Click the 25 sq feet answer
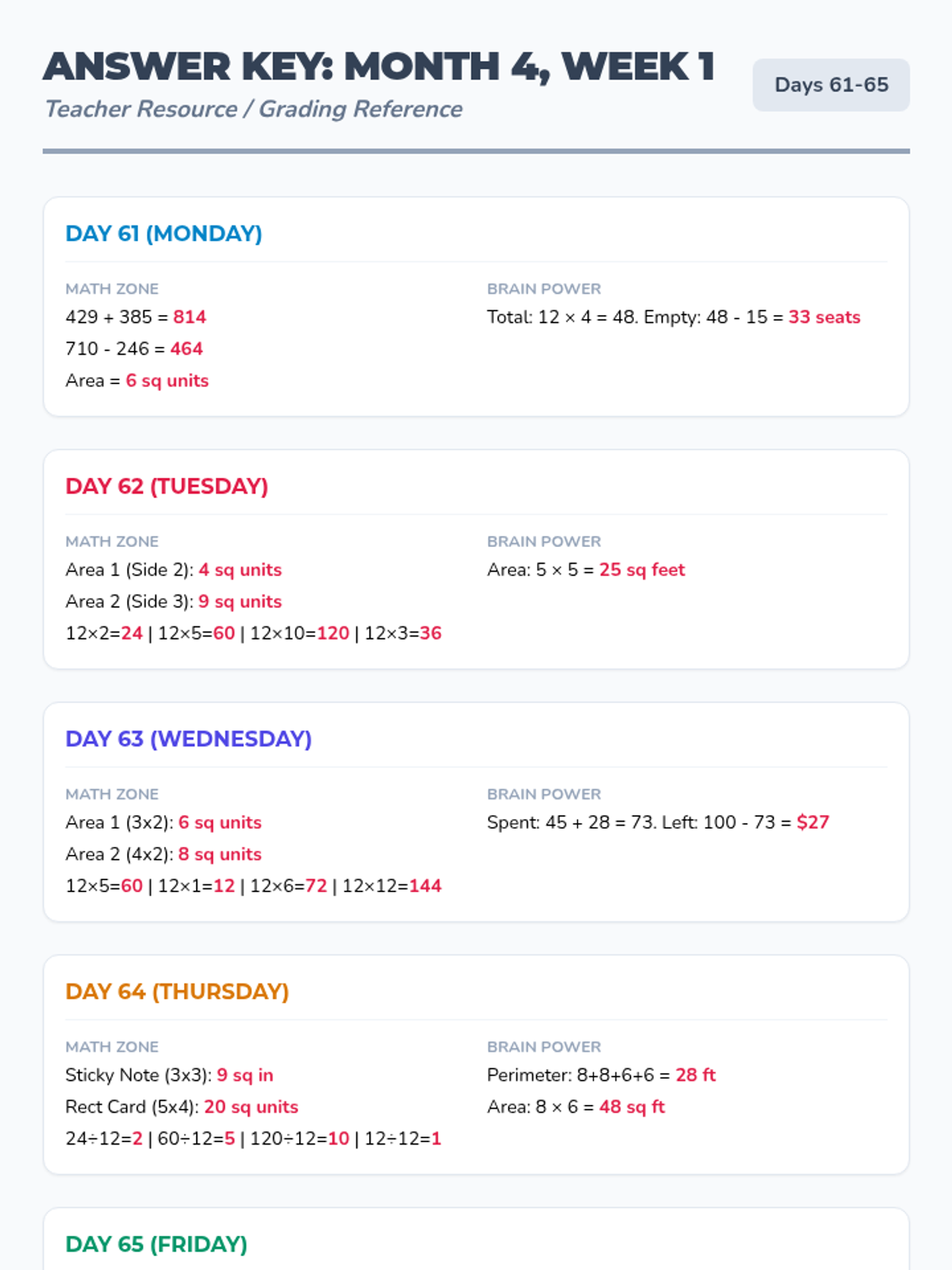Image resolution: width=952 pixels, height=1270 pixels. point(642,570)
